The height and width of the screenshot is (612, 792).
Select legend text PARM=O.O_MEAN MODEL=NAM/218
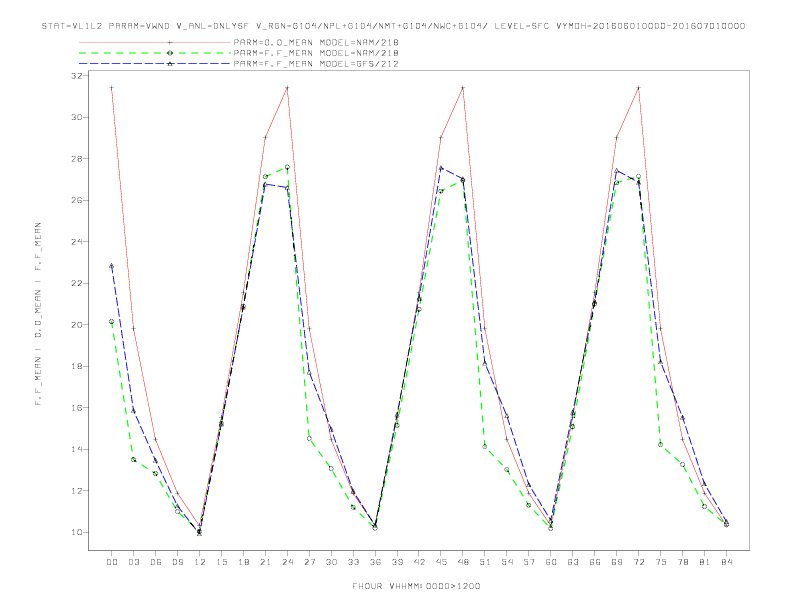(316, 42)
